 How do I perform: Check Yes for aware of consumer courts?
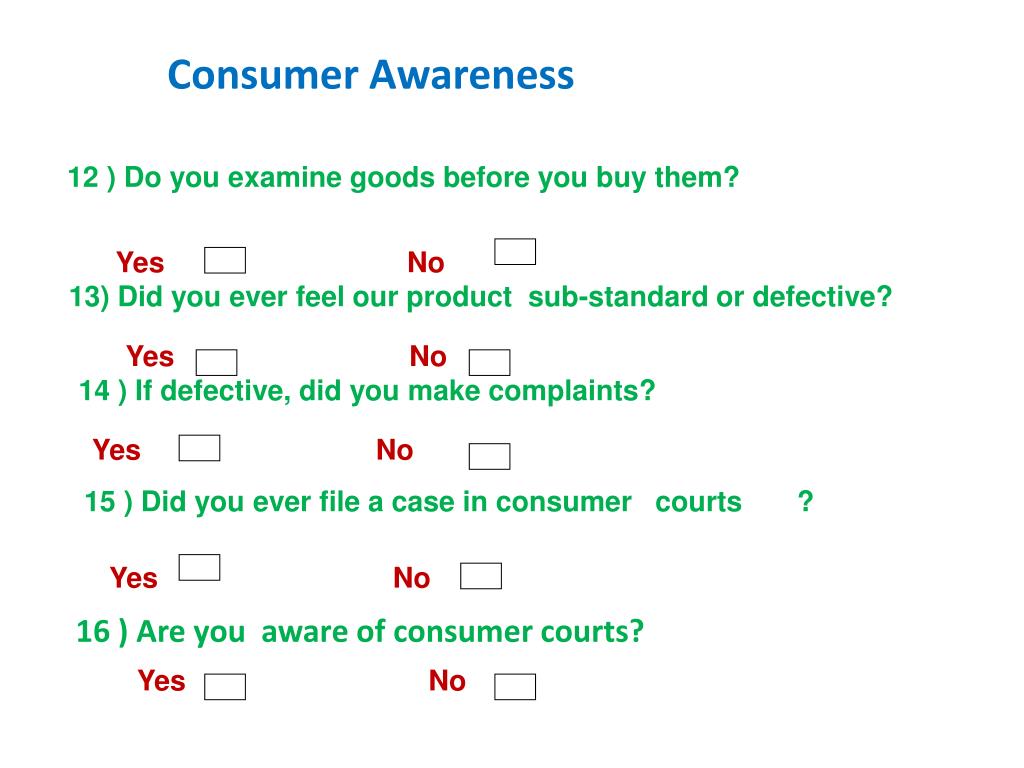(x=225, y=687)
